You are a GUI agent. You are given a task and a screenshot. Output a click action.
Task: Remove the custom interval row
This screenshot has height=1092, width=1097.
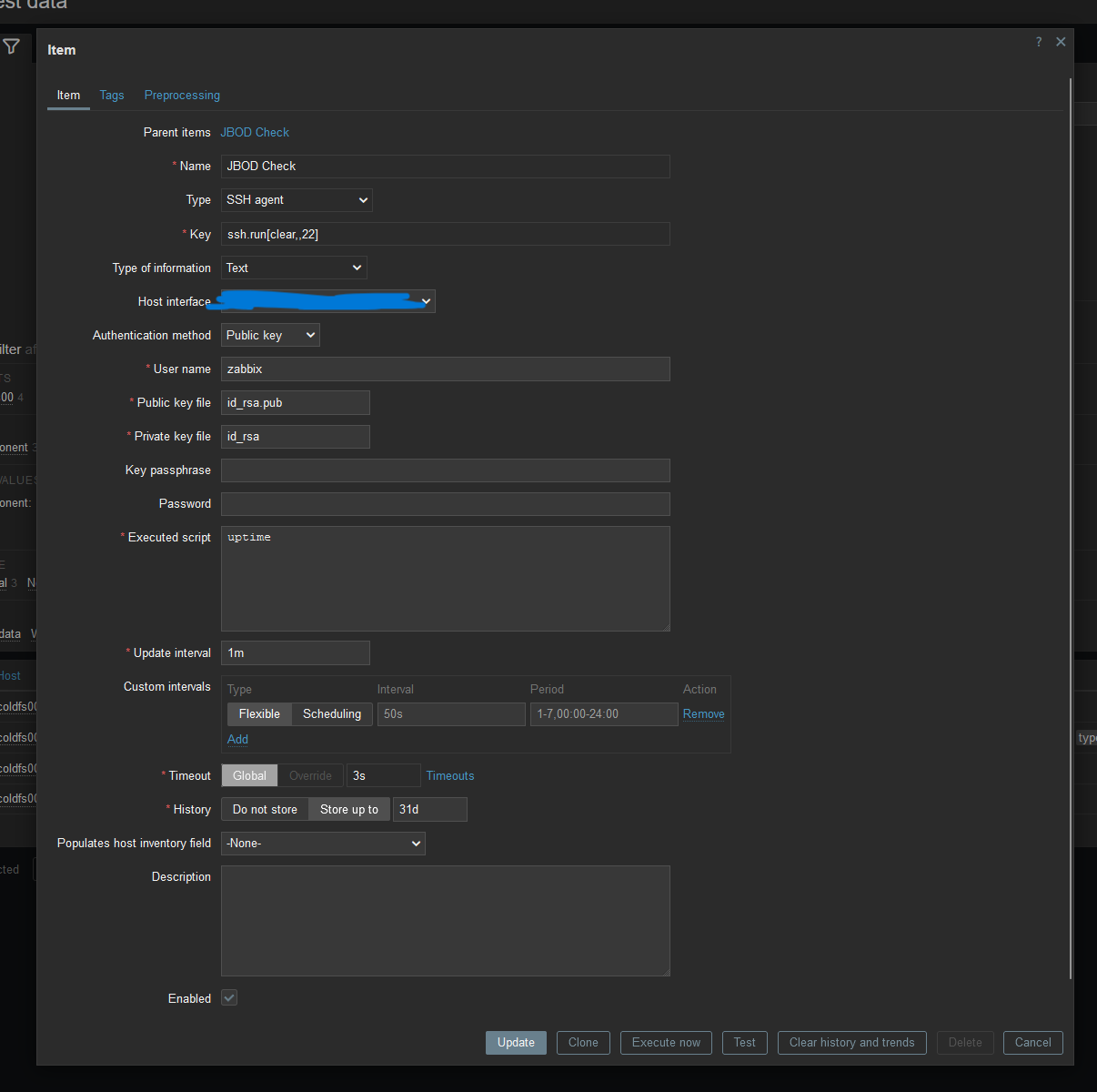tap(703, 714)
